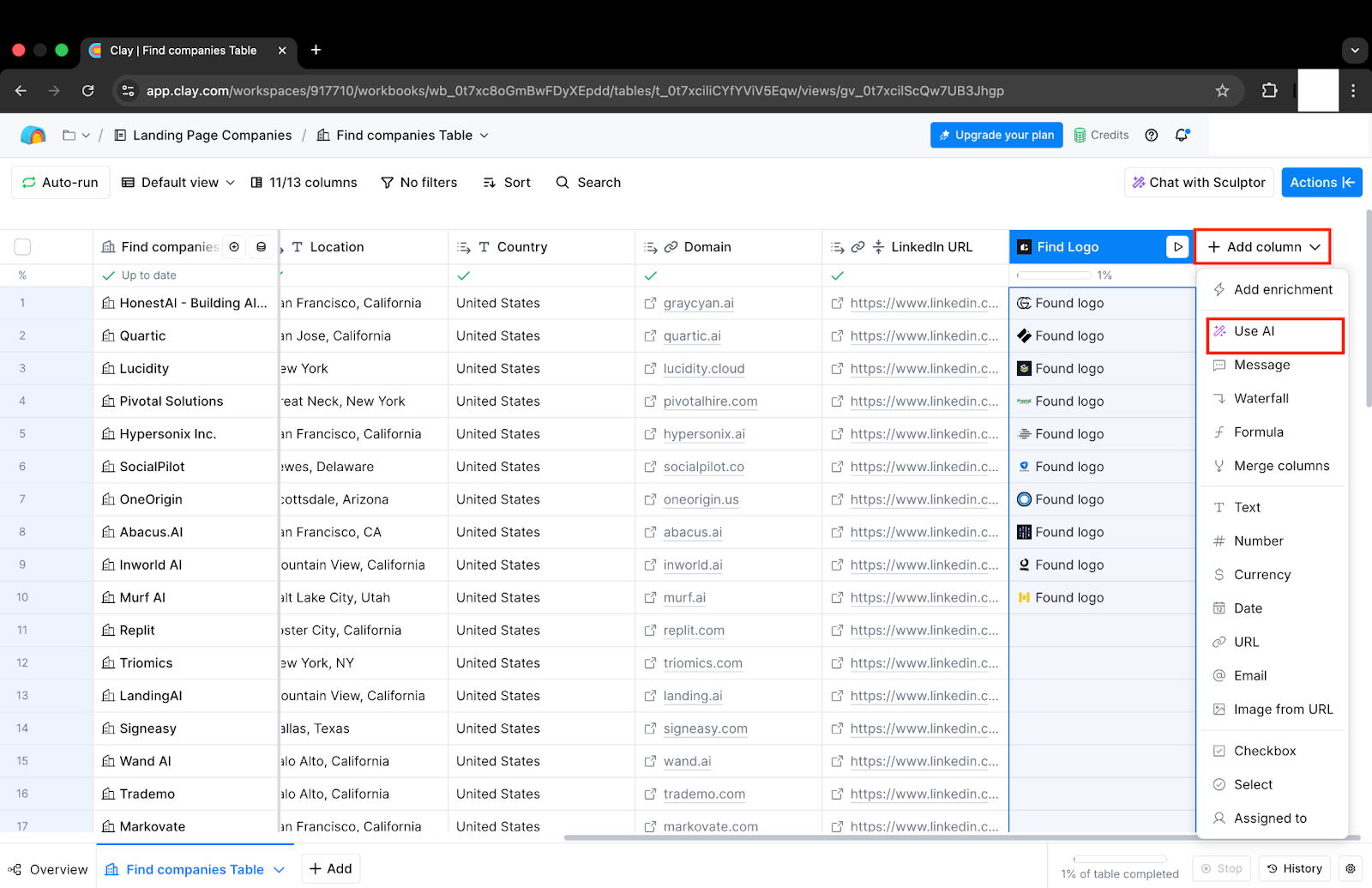Expand the Find companies Table tab chevron
The height and width of the screenshot is (888, 1372).
[279, 869]
